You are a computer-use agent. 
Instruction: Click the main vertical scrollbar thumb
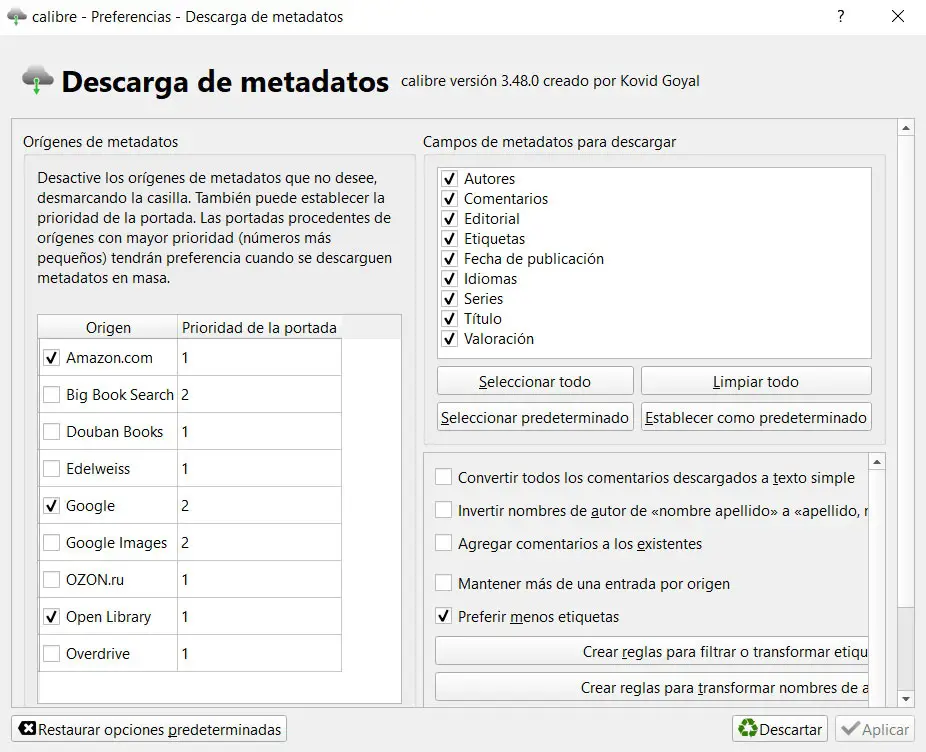click(906, 371)
